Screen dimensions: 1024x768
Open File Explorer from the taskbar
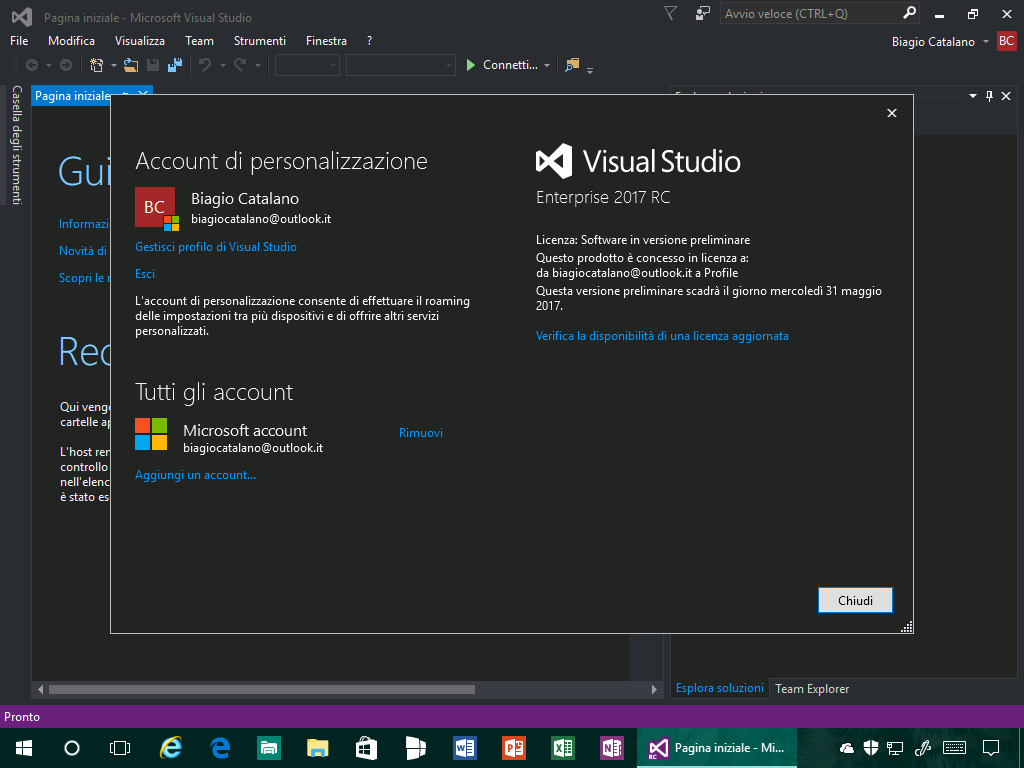[x=318, y=748]
